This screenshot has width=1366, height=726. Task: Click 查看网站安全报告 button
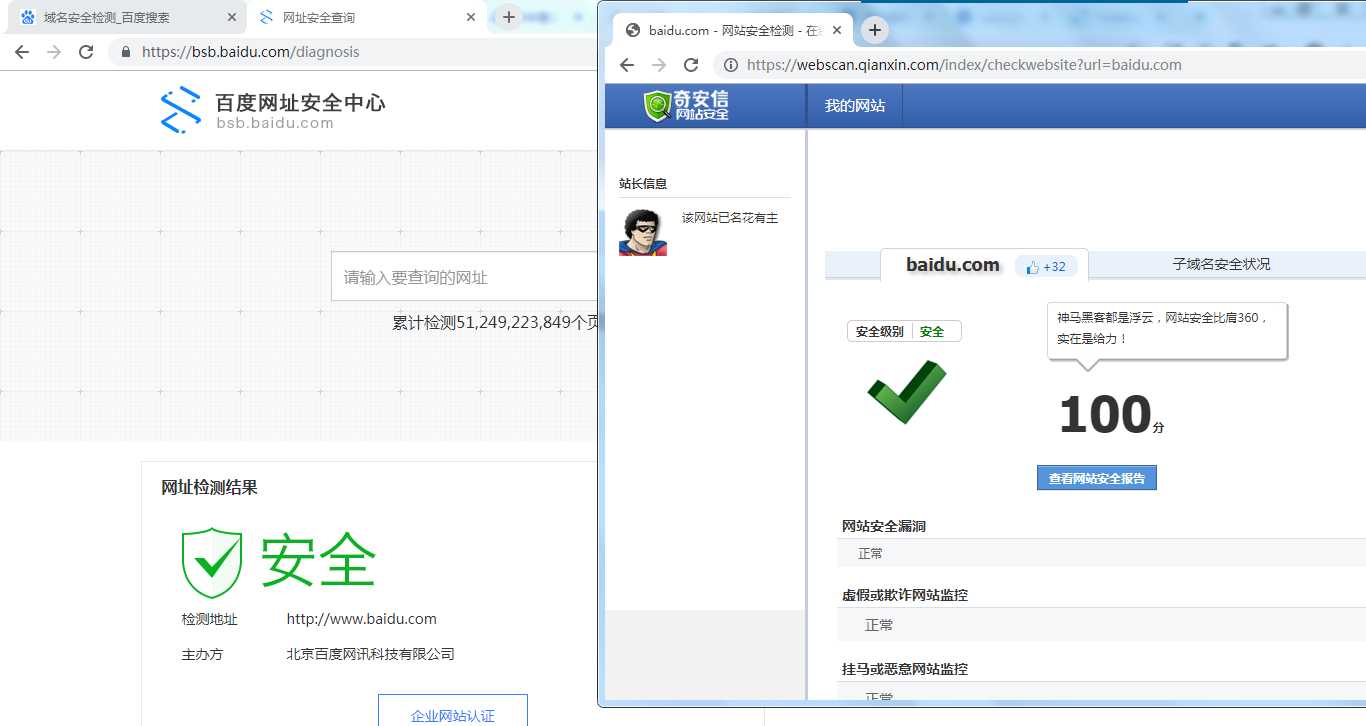pyautogui.click(x=1097, y=478)
